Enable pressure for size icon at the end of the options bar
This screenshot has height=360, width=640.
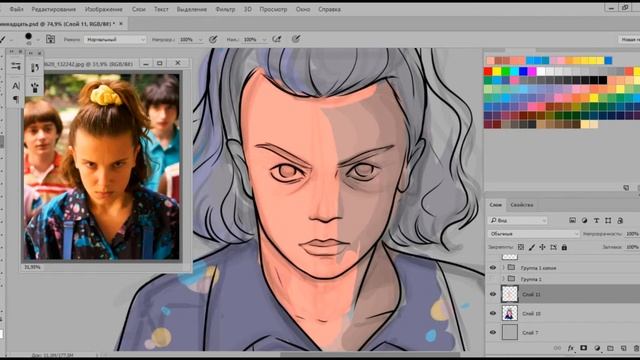point(296,39)
